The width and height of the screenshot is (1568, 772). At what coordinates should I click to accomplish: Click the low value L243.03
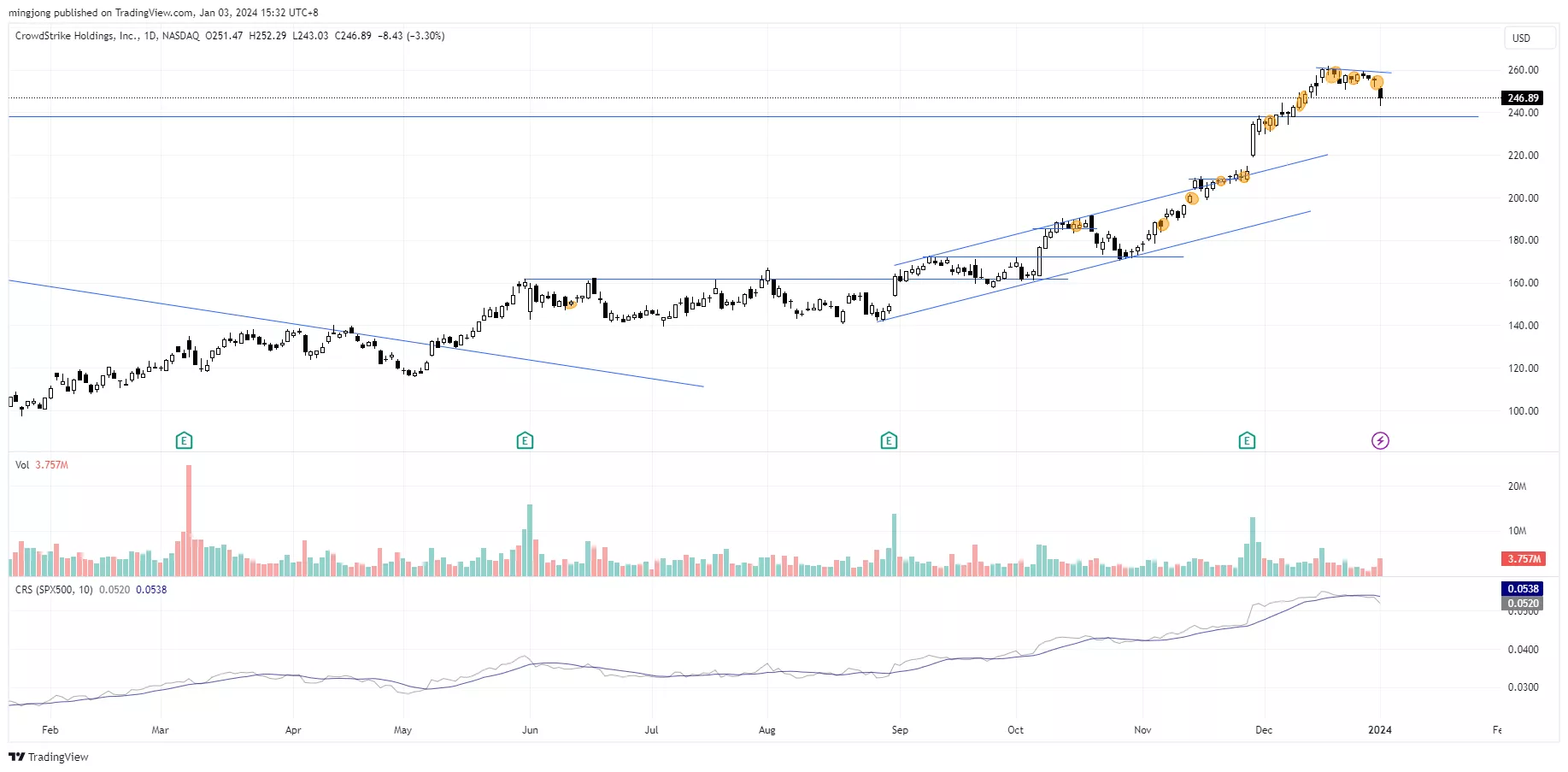click(x=310, y=36)
